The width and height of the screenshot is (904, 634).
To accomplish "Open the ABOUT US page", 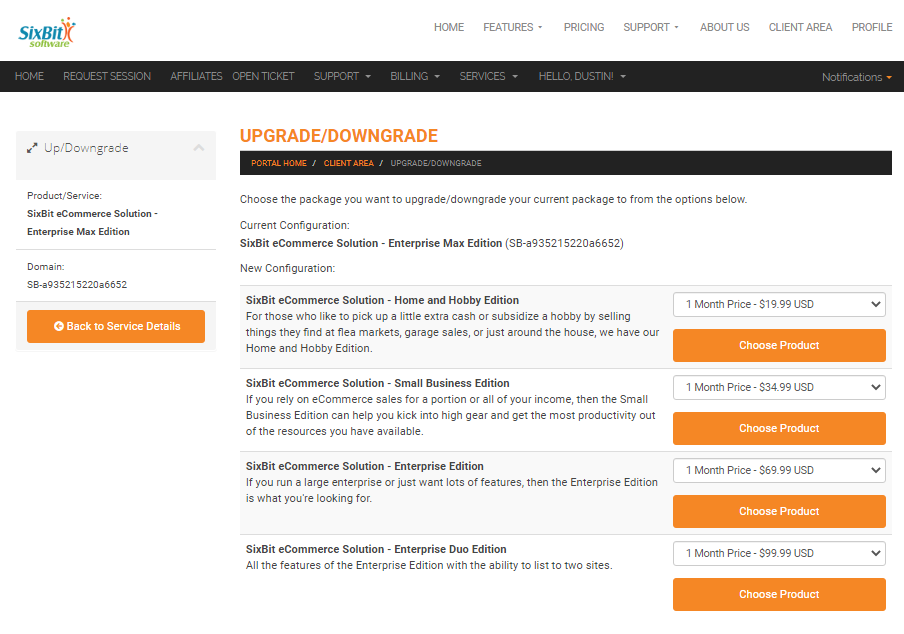I will (725, 27).
